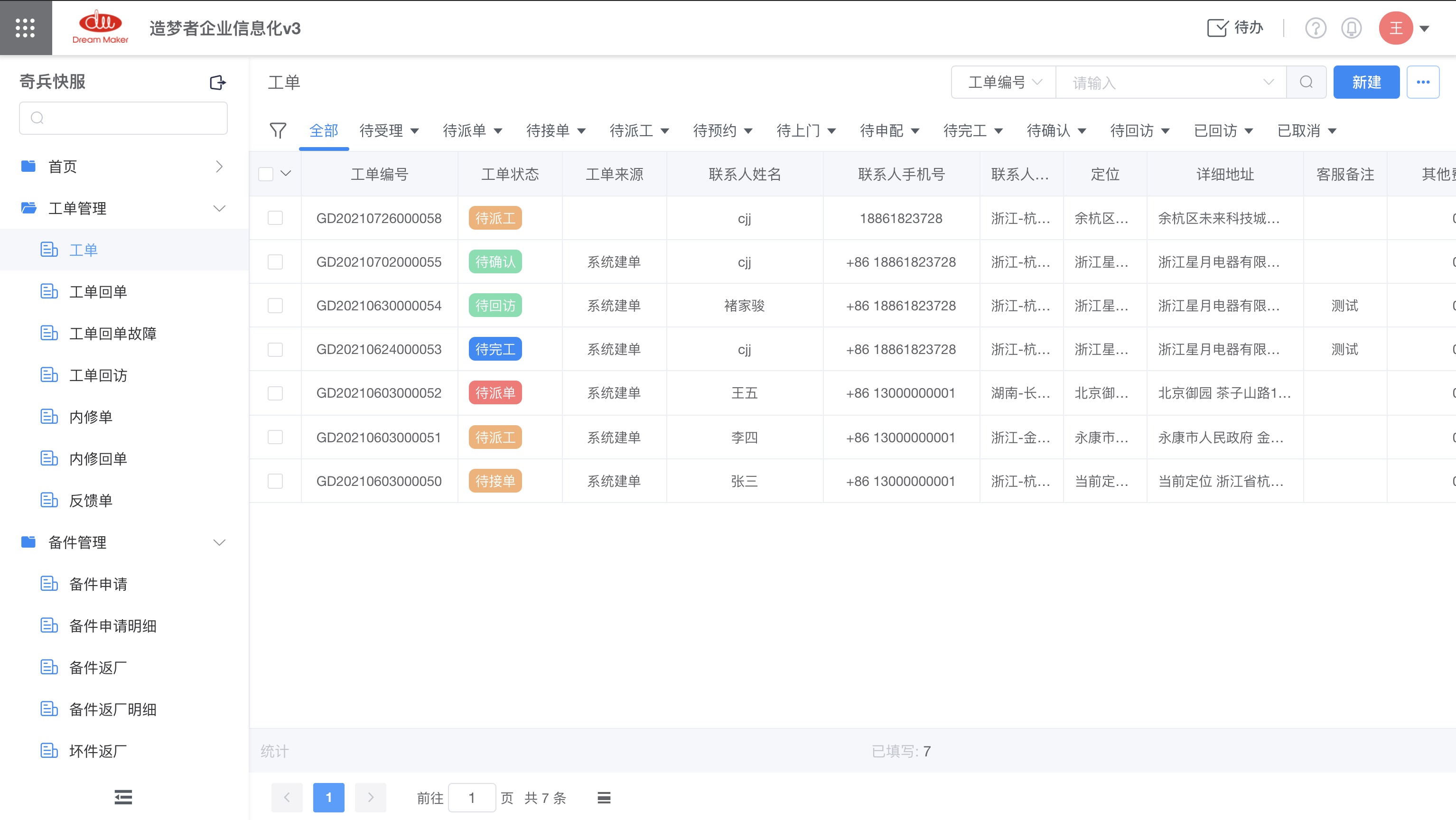Click the sidebar menu search field
Screen dimensions: 1456x820
[123, 118]
